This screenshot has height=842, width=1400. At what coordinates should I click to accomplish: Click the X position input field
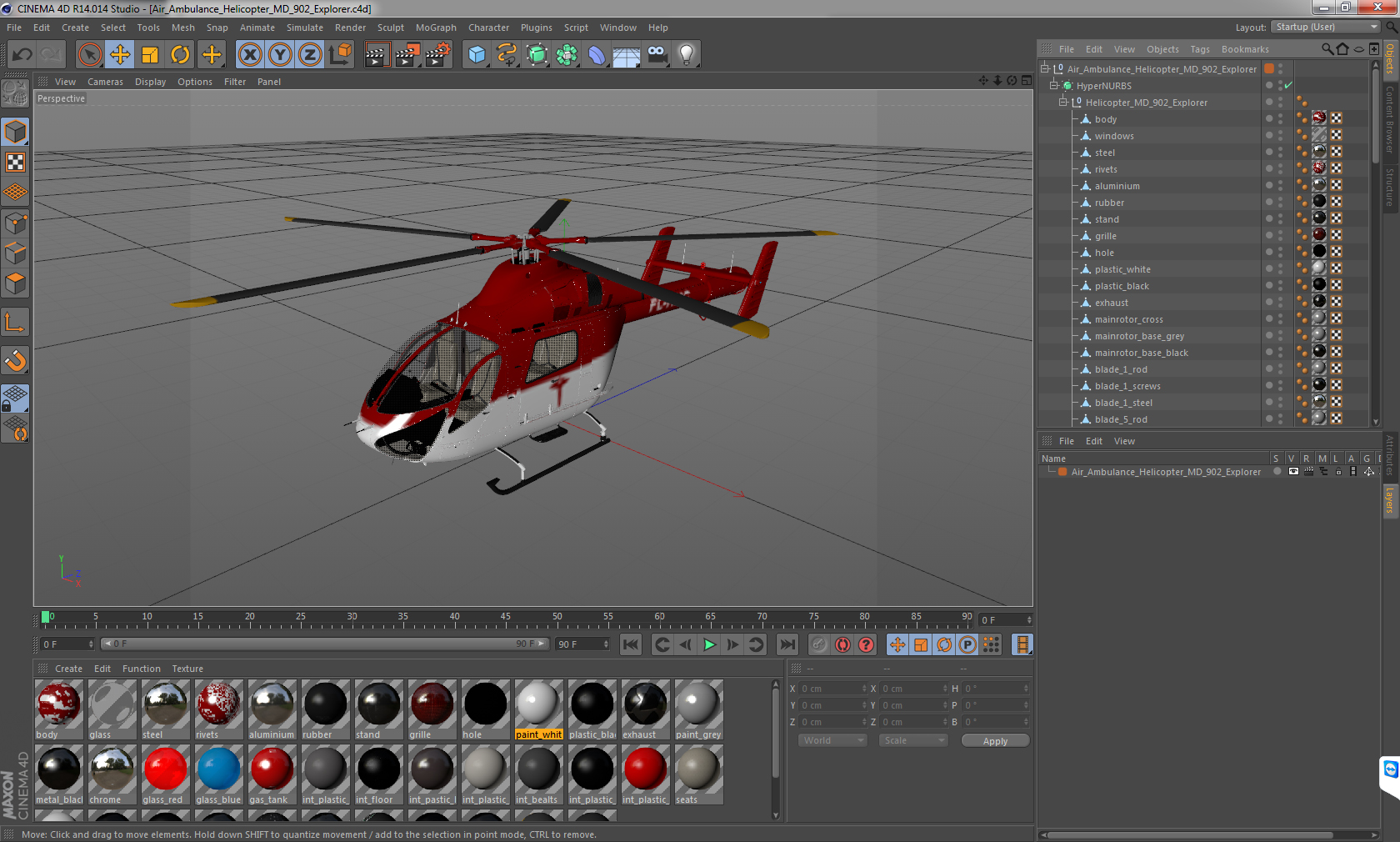click(x=833, y=689)
